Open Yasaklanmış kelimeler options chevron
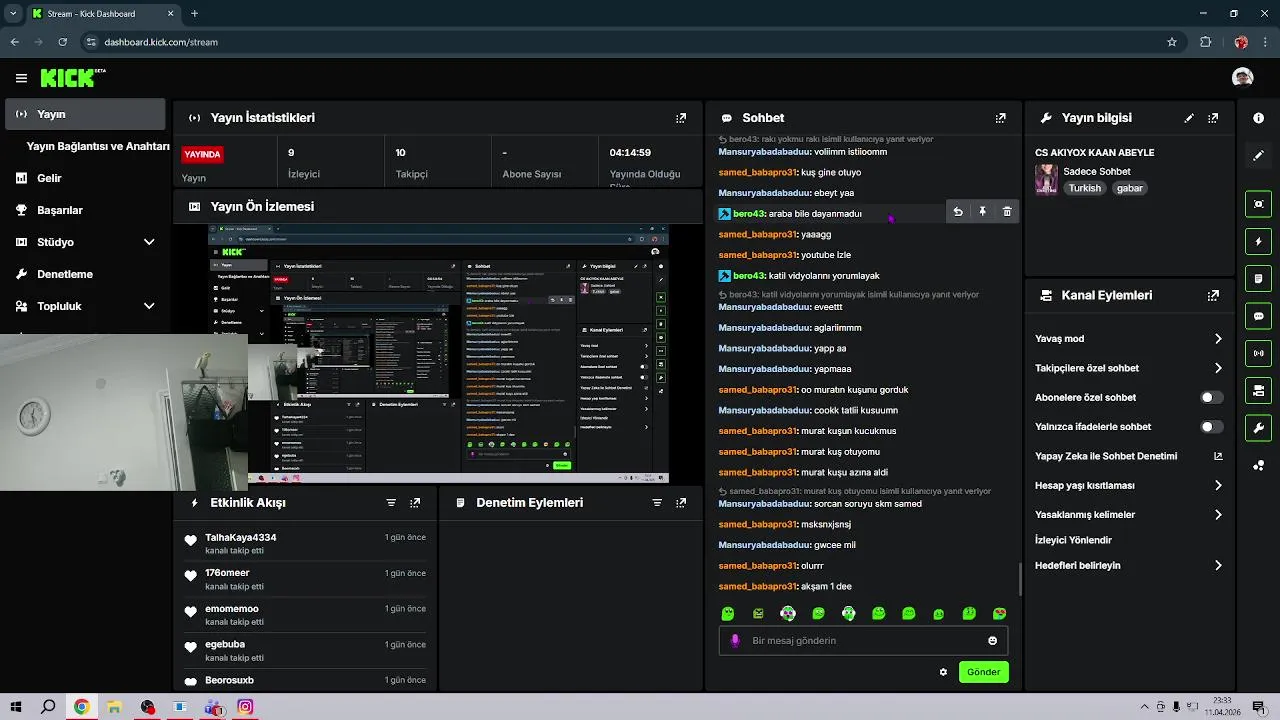The width and height of the screenshot is (1280, 720). [x=1218, y=515]
